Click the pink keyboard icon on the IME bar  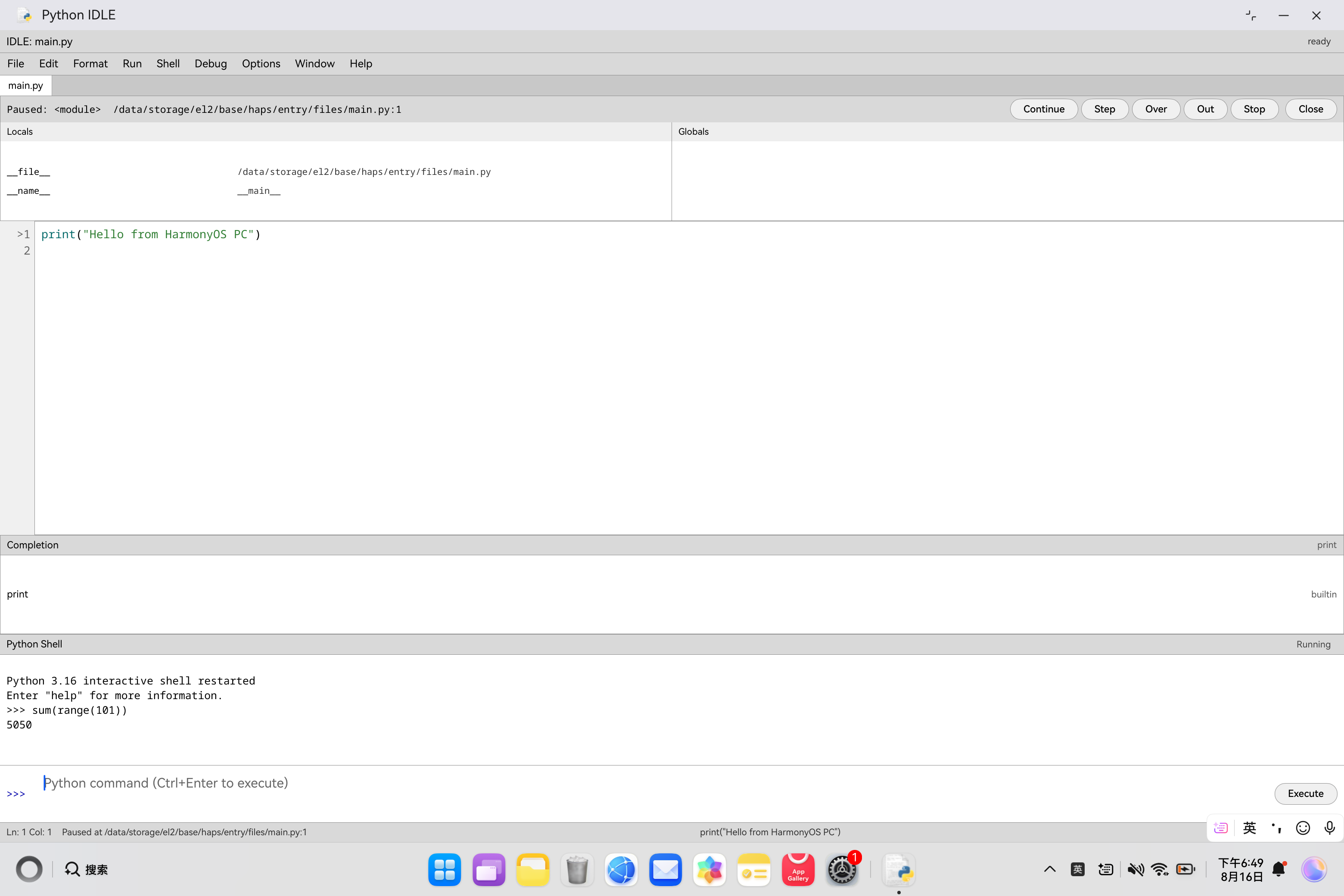(x=1220, y=828)
